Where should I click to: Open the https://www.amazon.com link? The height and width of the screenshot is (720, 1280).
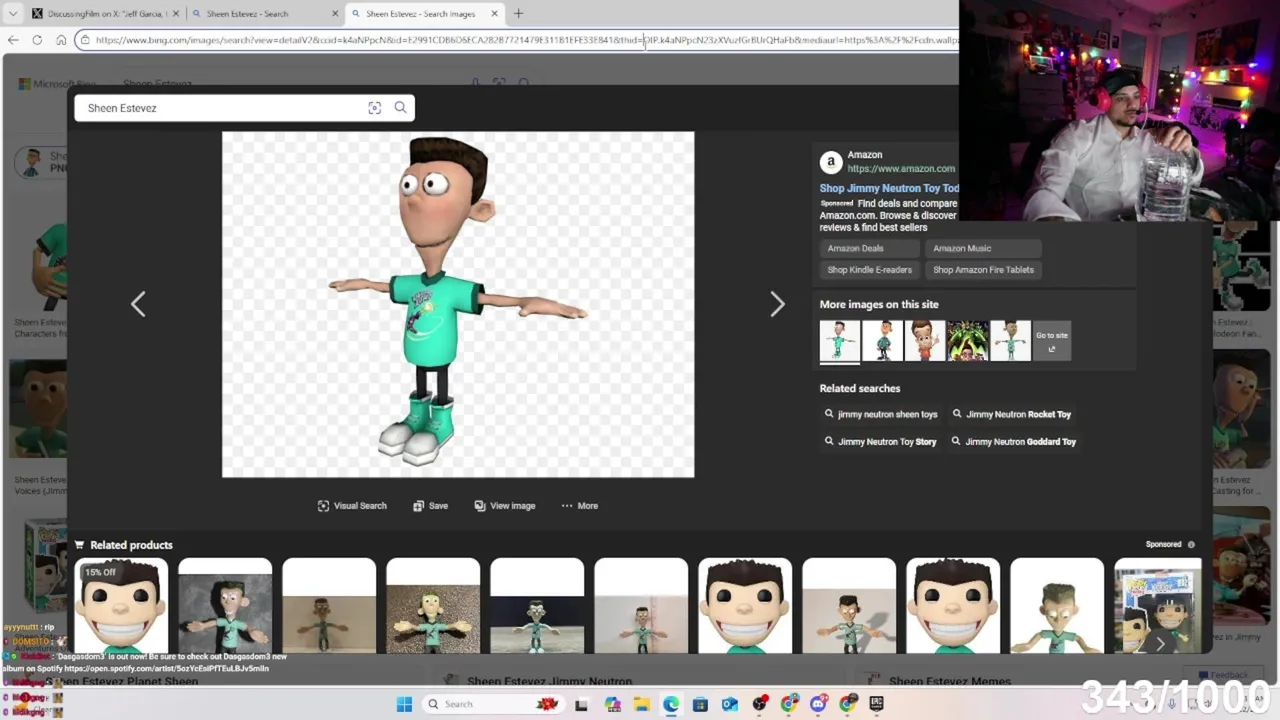[x=901, y=169]
